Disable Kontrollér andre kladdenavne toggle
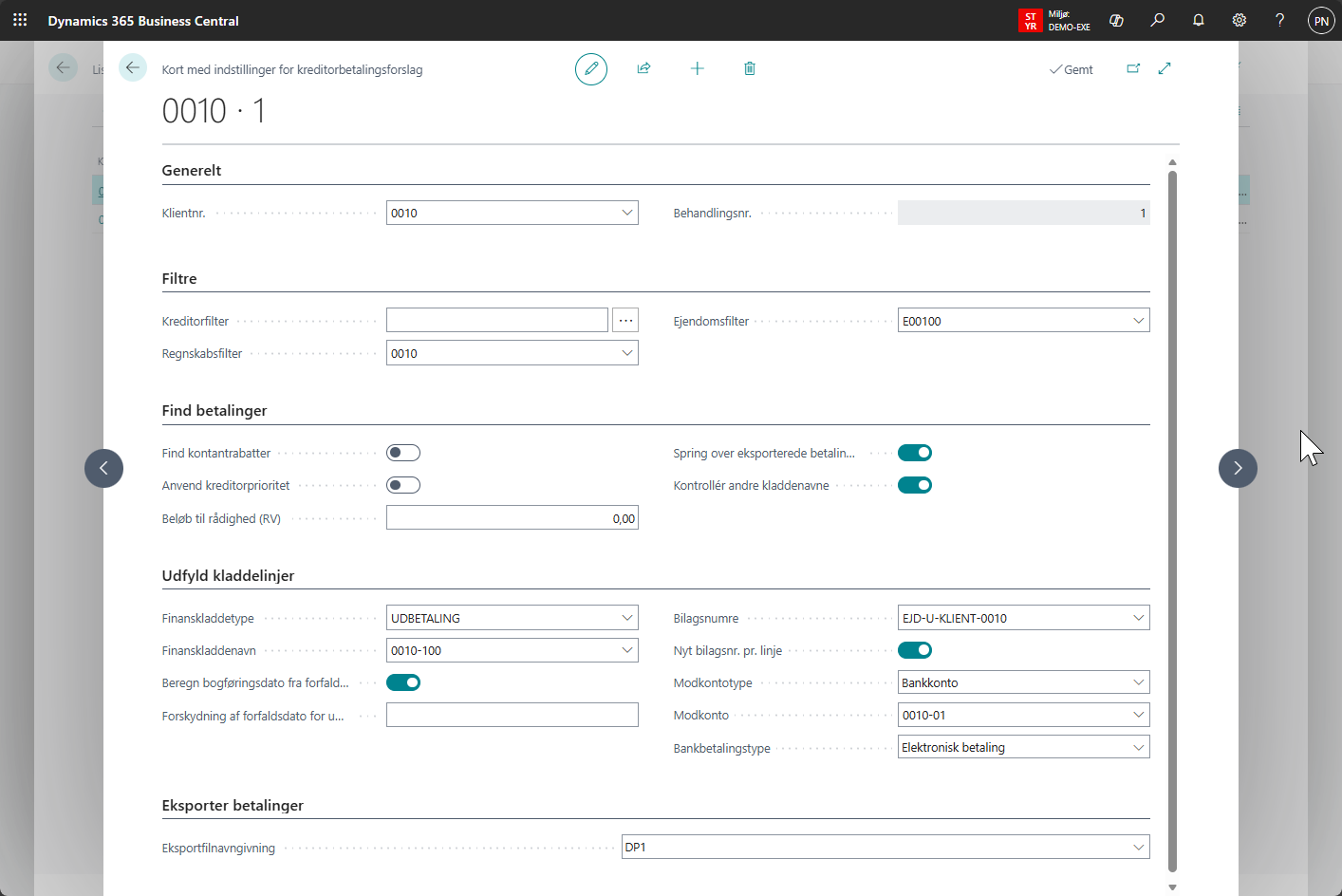1342x896 pixels. coord(915,485)
